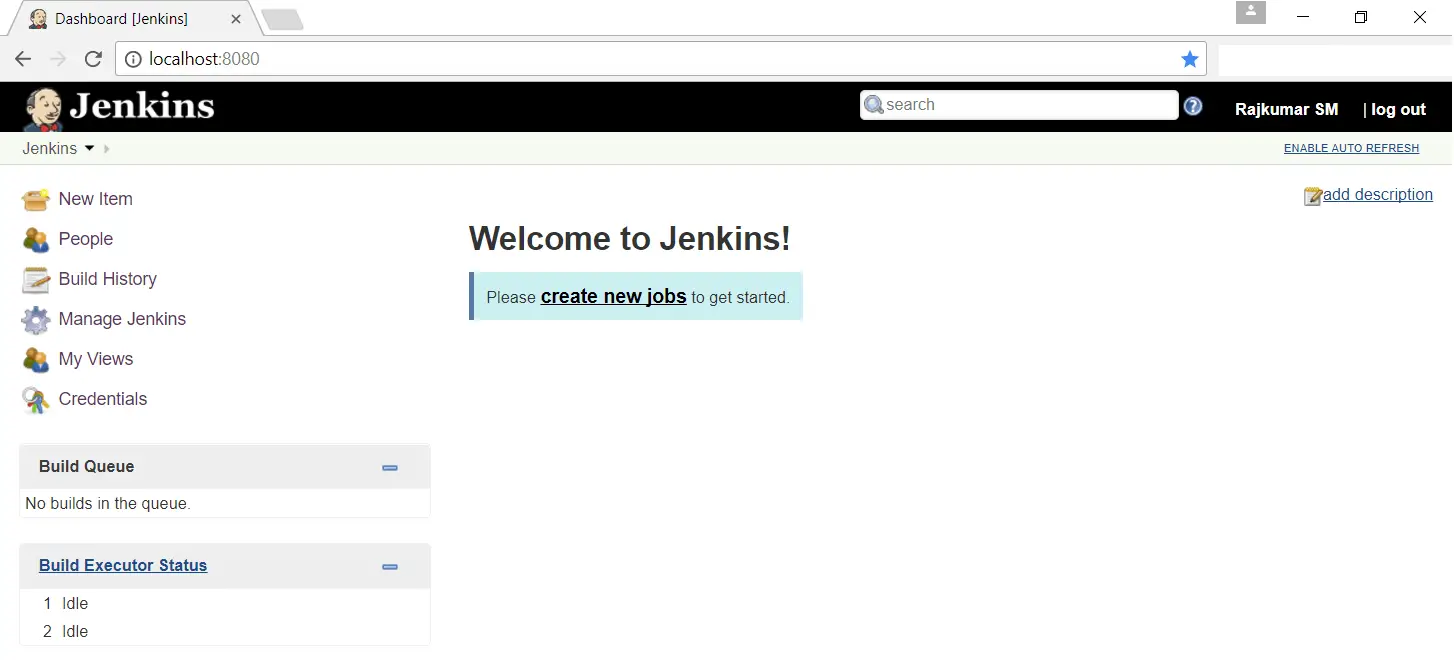Image resolution: width=1454 pixels, height=660 pixels.
Task: Click the New Item box icon
Action: pos(36,199)
